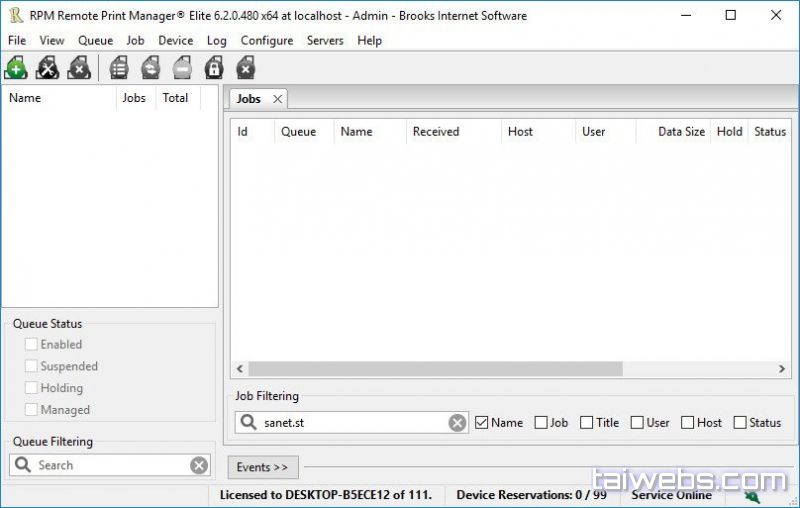Screen dimensions: 800x508
Task: Click the jobs list horizontal scrollbar
Action: point(435,369)
